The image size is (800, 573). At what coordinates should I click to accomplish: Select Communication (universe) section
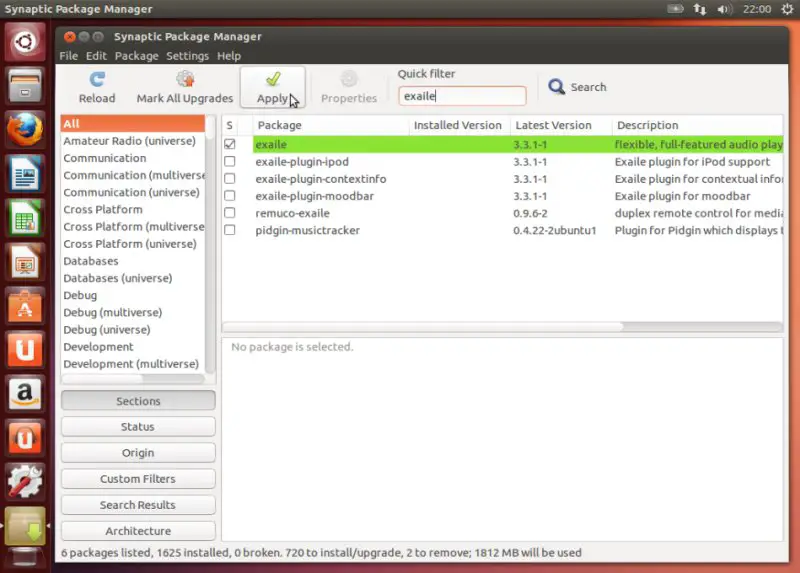133,192
